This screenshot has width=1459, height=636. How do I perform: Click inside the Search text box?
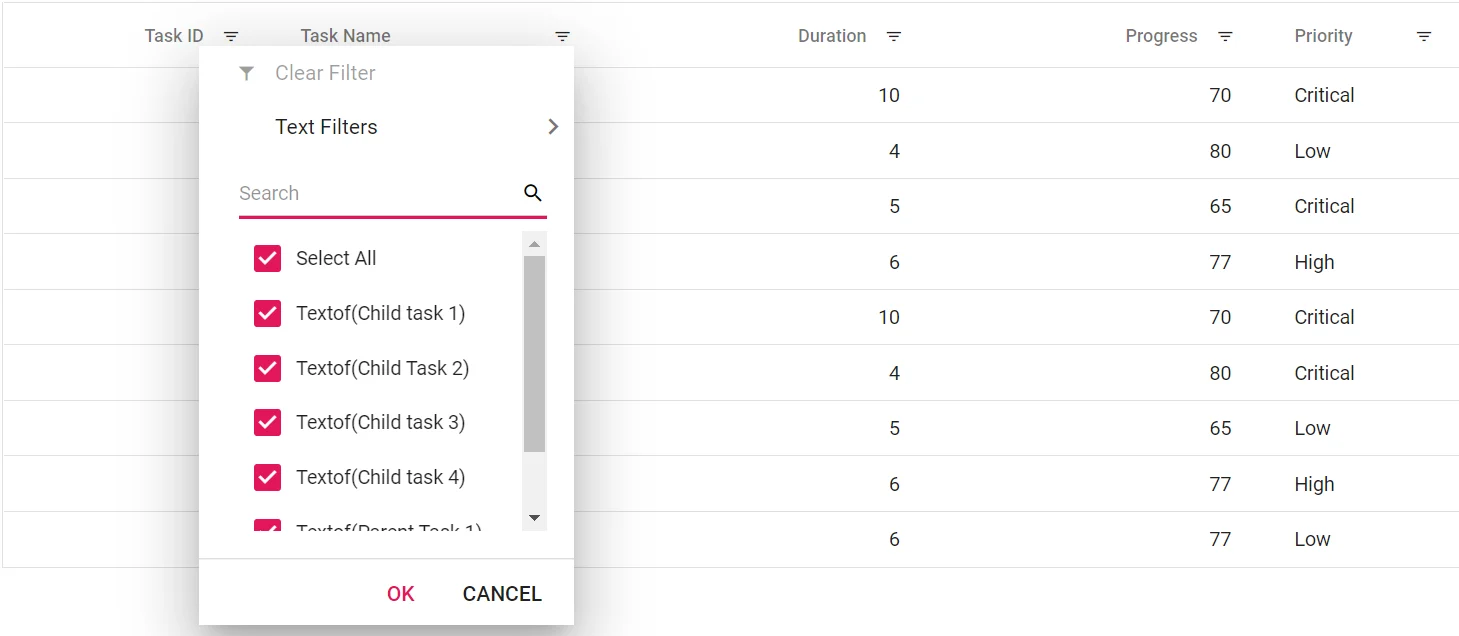(x=370, y=193)
